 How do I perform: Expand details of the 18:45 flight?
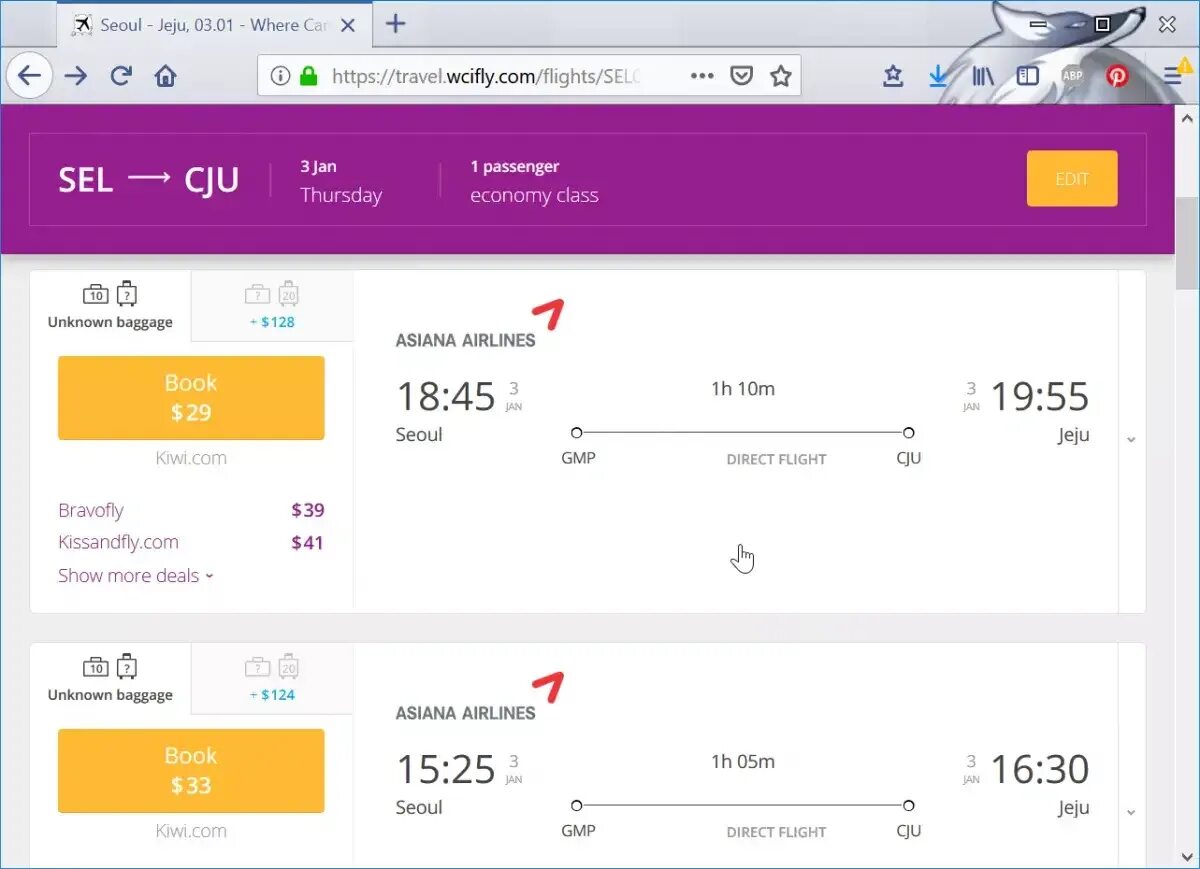click(1131, 440)
